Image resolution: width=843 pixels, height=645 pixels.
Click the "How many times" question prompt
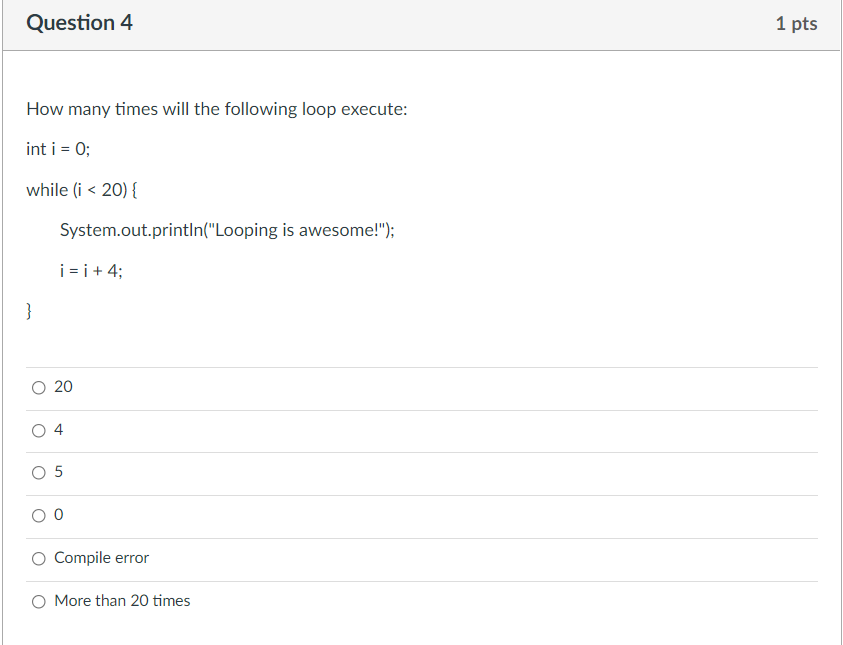coord(217,109)
